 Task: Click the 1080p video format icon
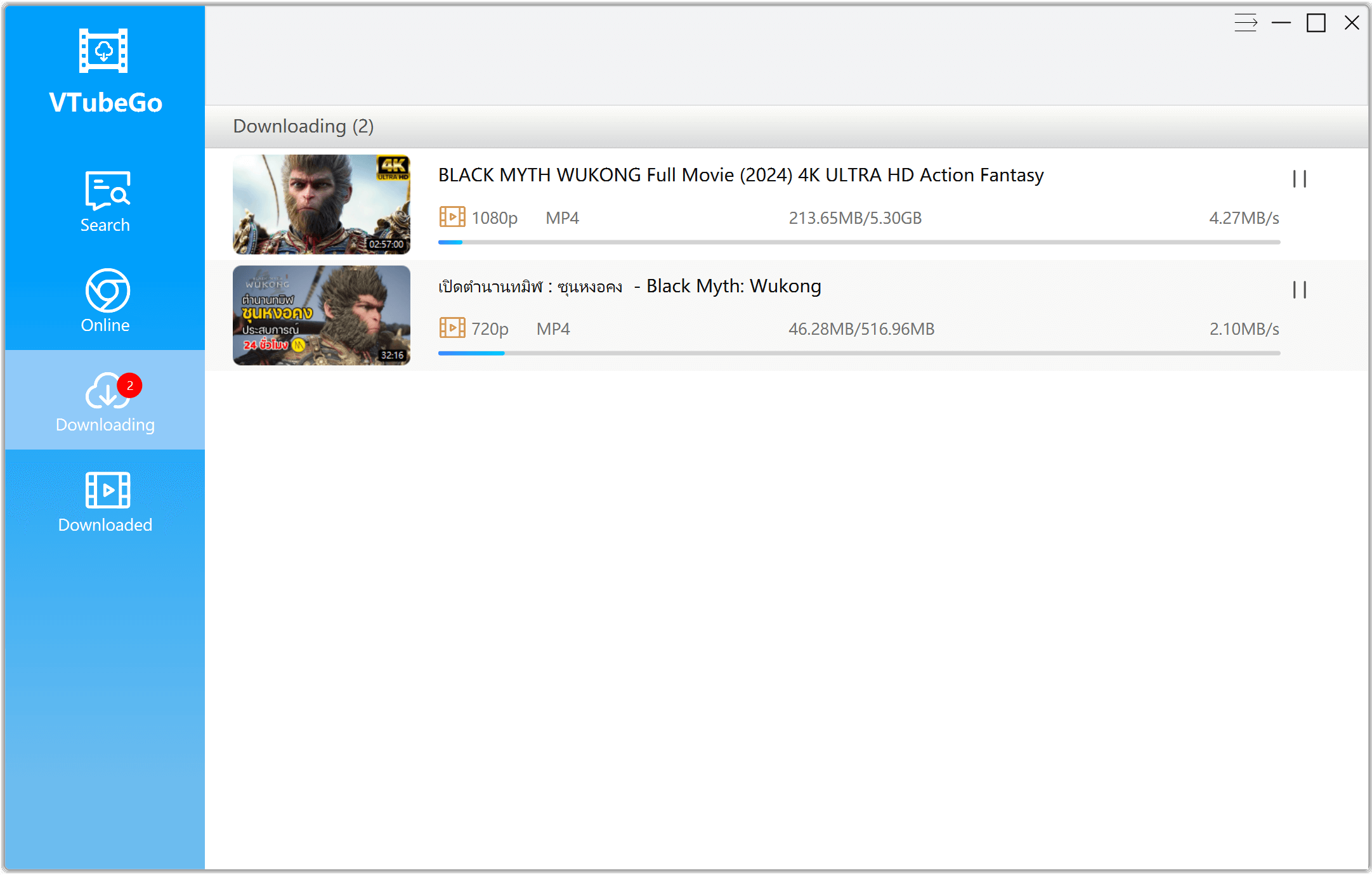coord(452,216)
